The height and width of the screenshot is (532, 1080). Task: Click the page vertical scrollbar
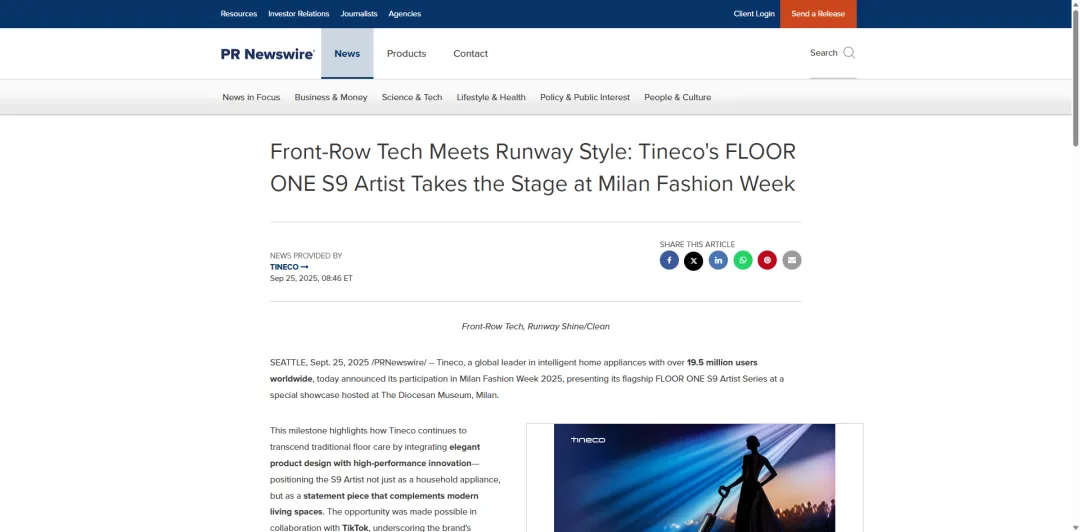(1075, 300)
